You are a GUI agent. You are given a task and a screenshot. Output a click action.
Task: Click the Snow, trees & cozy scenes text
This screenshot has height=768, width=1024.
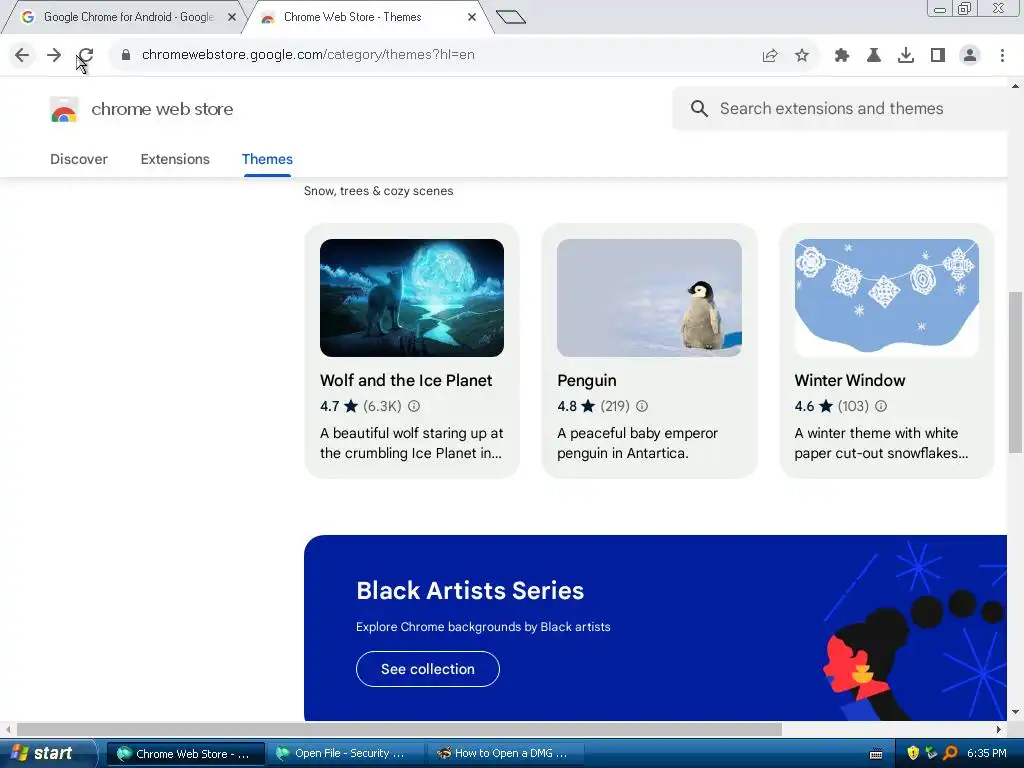pos(378,191)
